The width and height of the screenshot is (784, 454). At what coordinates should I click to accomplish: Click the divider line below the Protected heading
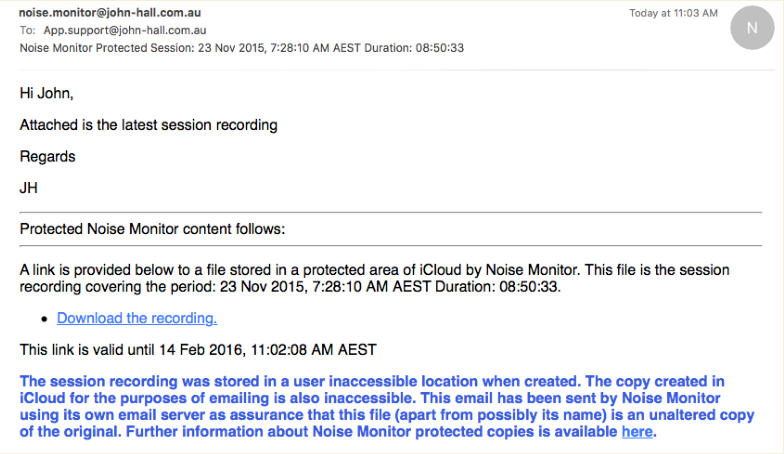pyautogui.click(x=390, y=245)
